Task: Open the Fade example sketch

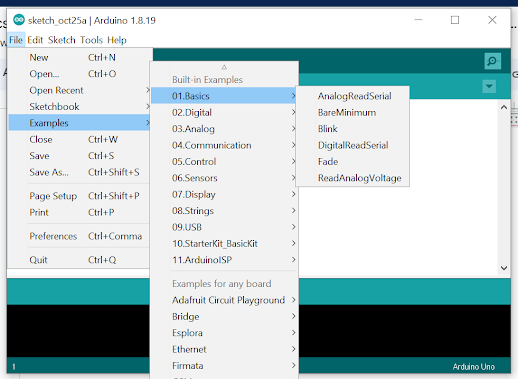Action: pyautogui.click(x=353, y=161)
